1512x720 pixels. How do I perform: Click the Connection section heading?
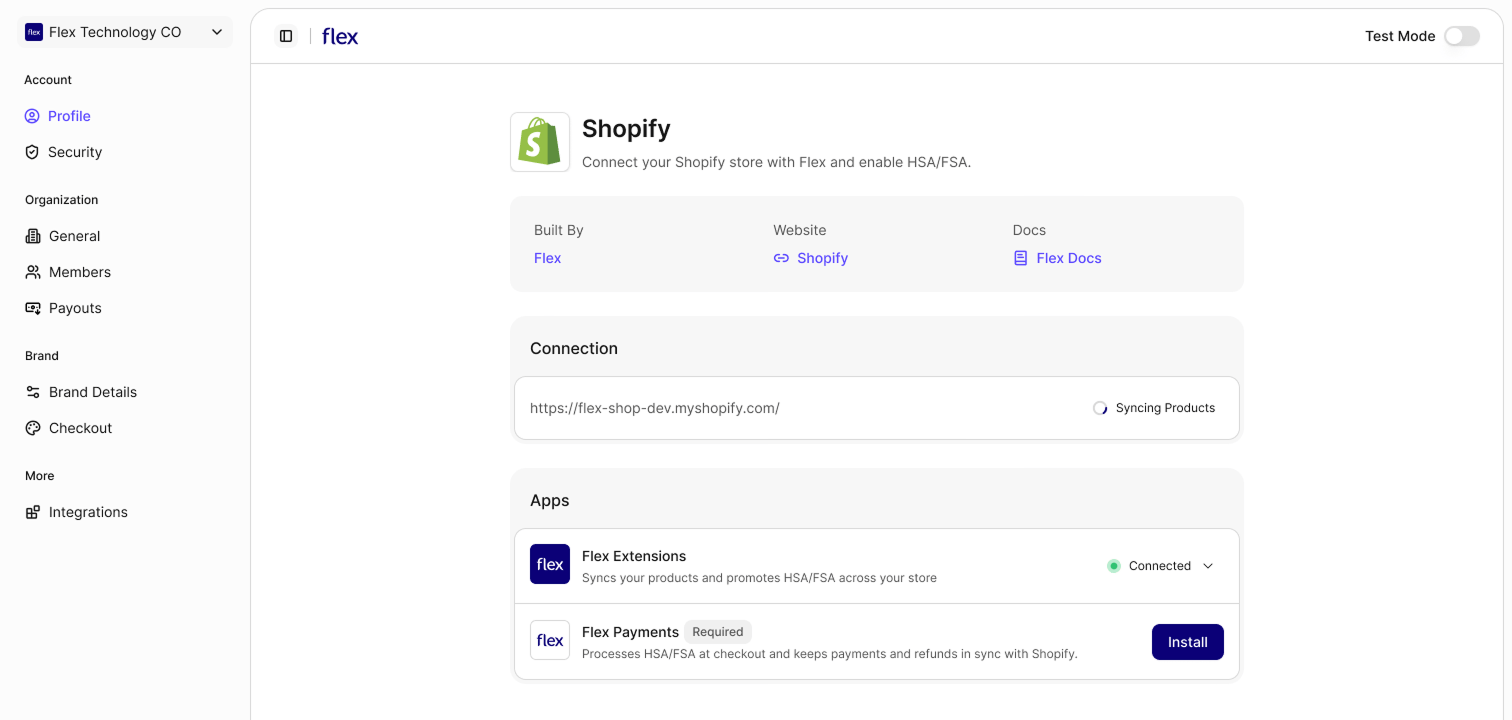point(574,348)
